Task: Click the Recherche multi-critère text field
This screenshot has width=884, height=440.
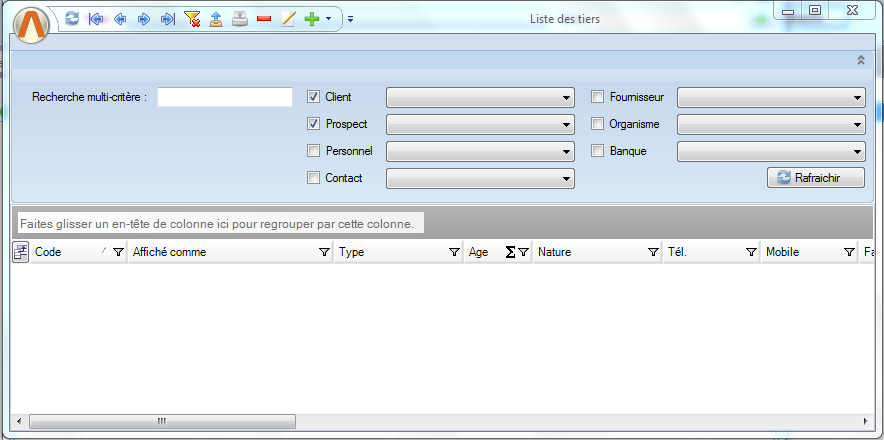Action: (224, 97)
